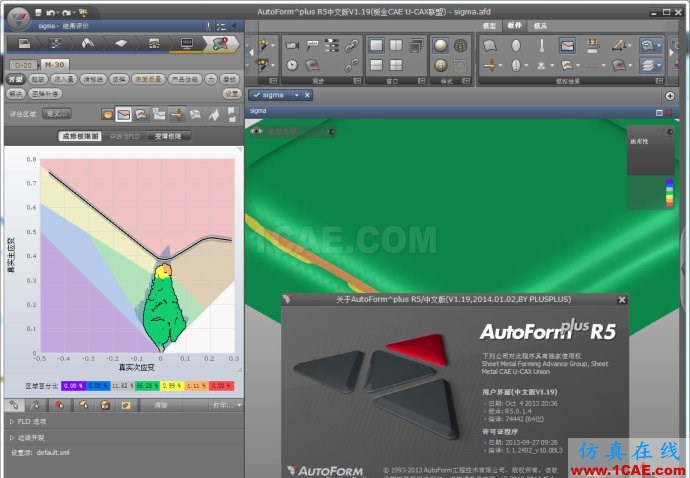Select the four-pane window layout icon

[x=396, y=65]
